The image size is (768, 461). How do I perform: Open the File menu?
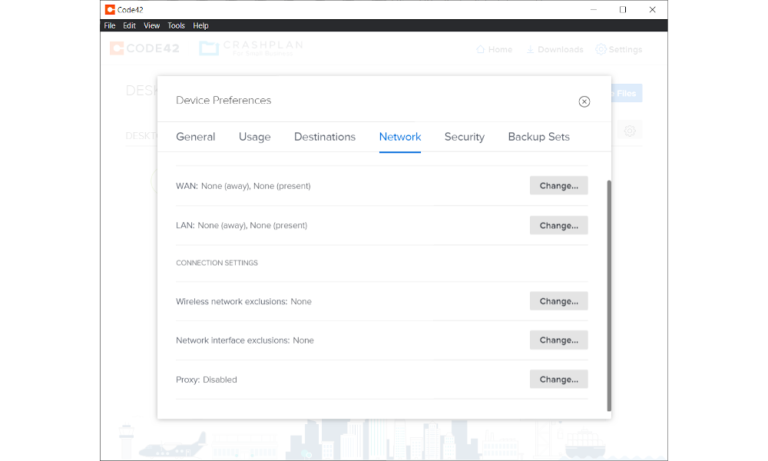click(x=110, y=25)
